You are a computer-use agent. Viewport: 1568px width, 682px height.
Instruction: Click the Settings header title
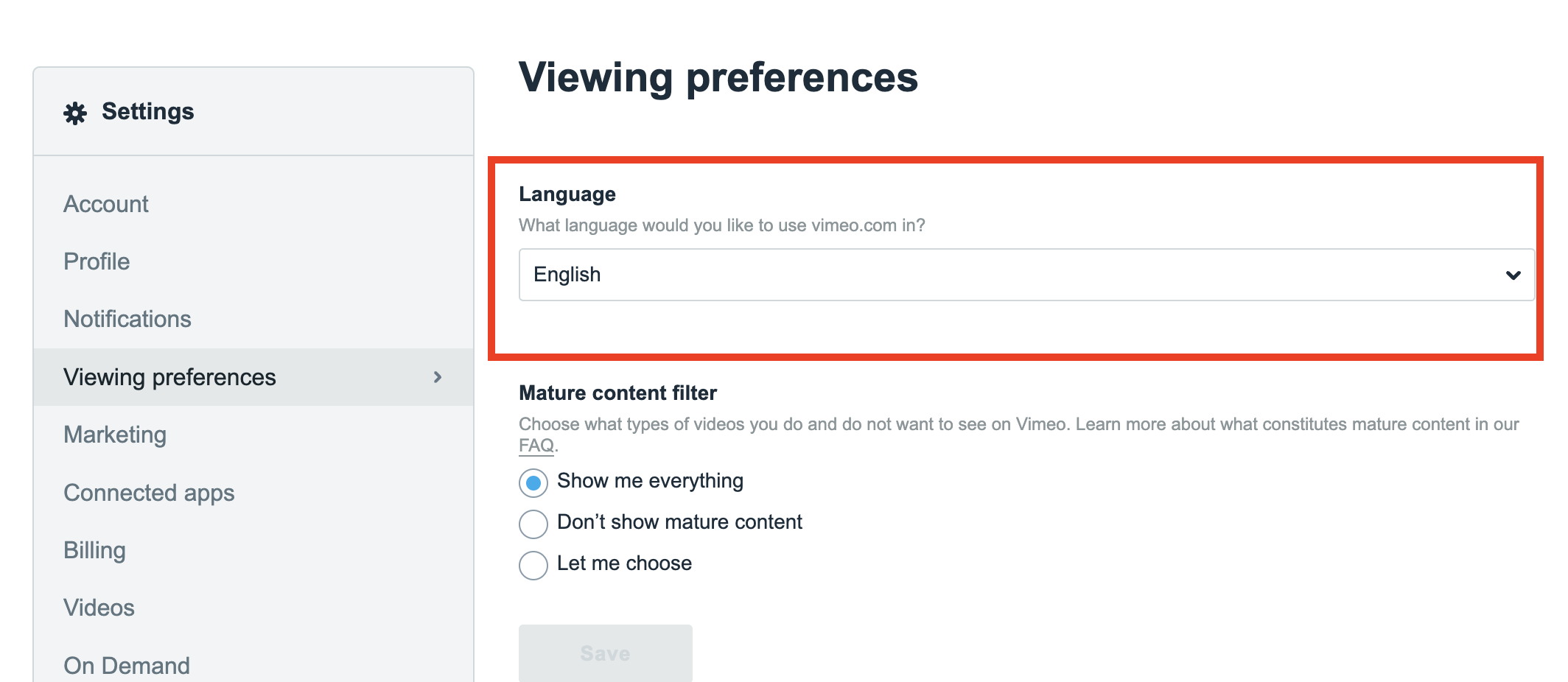point(147,111)
